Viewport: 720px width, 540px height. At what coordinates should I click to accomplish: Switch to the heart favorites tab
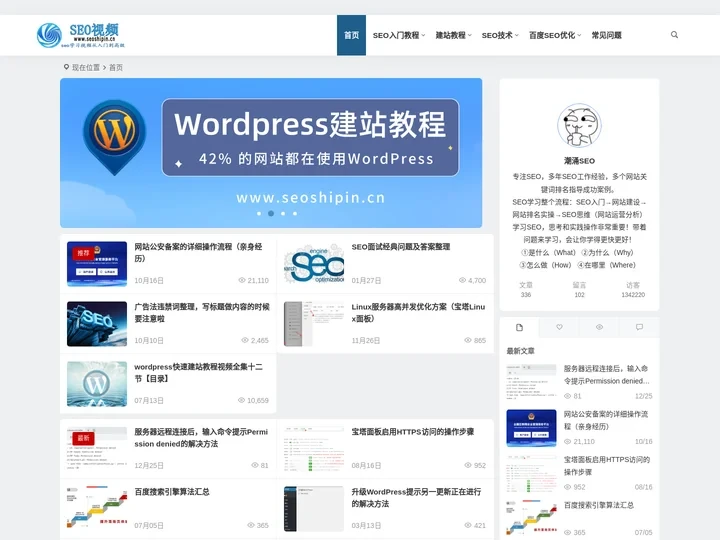point(559,327)
